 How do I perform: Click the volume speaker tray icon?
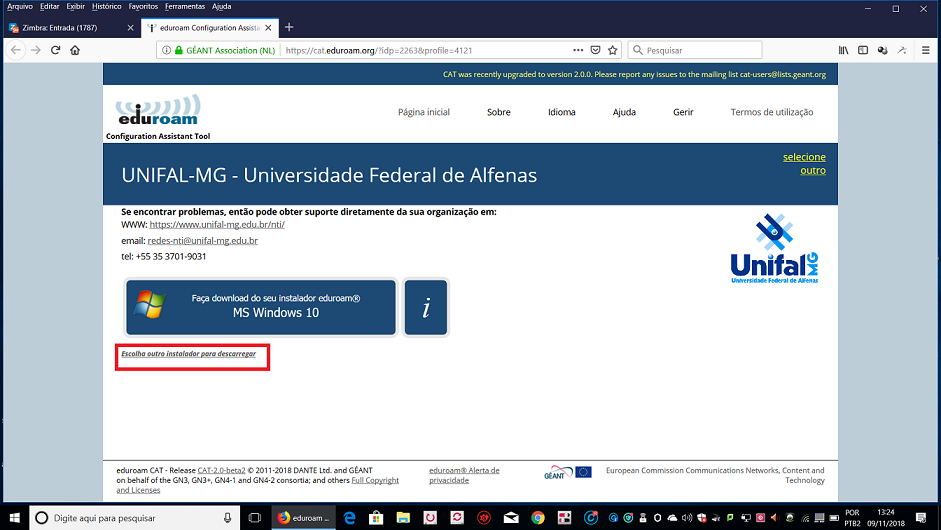click(687, 517)
